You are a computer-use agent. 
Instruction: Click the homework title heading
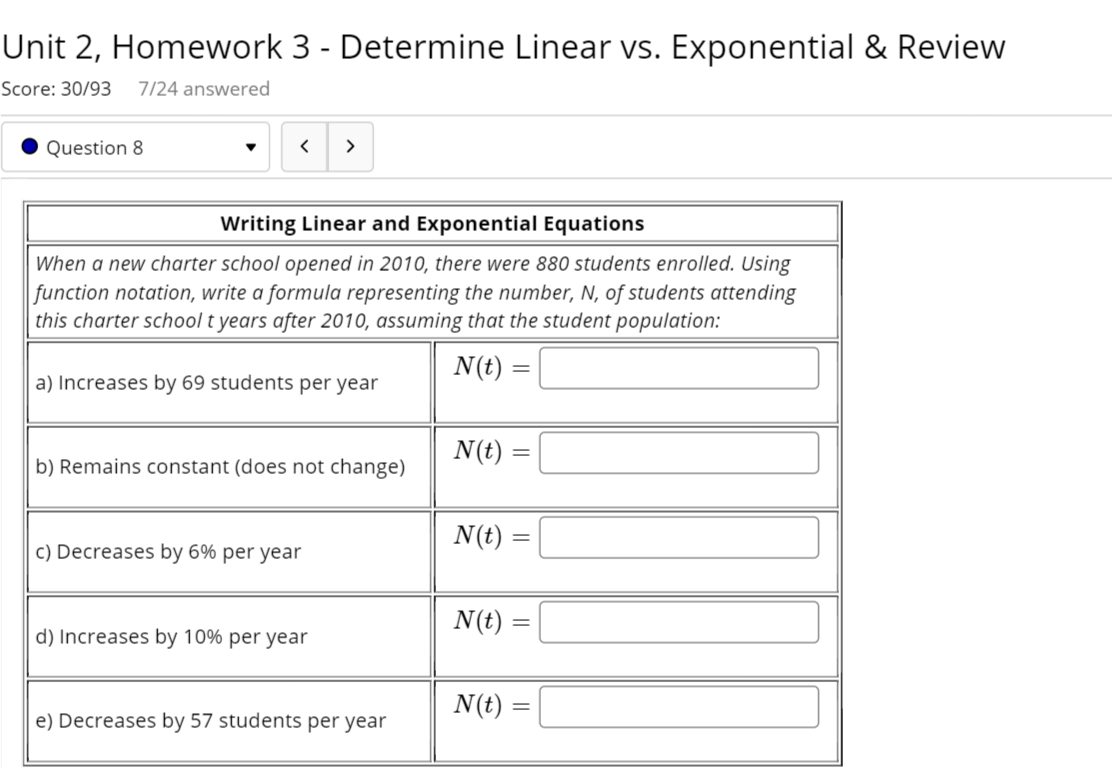coord(503,45)
